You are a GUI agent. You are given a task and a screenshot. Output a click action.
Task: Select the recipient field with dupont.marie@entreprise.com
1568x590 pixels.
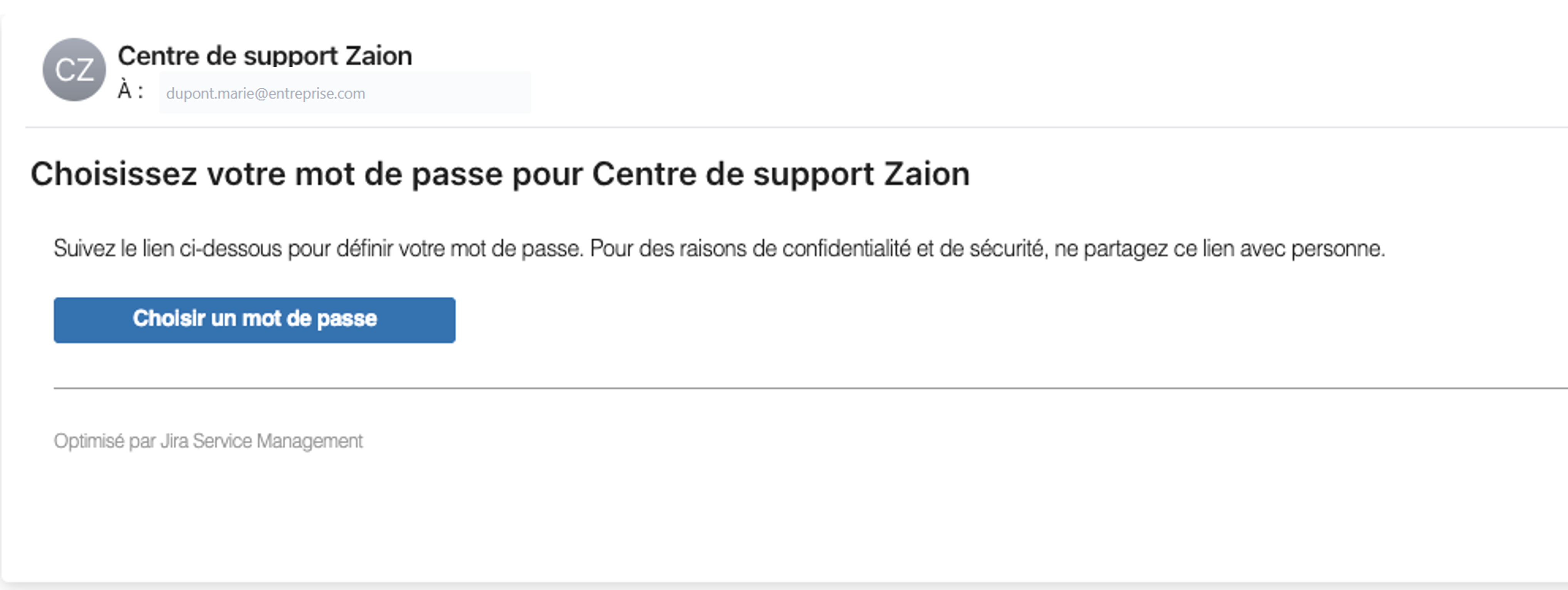click(345, 93)
